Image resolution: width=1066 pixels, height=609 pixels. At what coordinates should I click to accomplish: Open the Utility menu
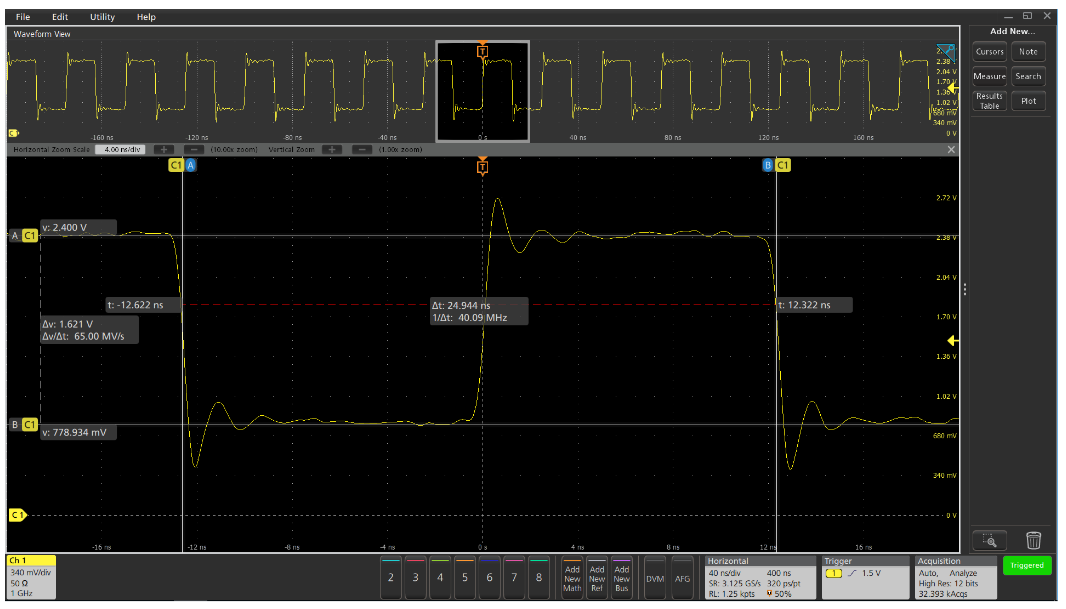(102, 17)
